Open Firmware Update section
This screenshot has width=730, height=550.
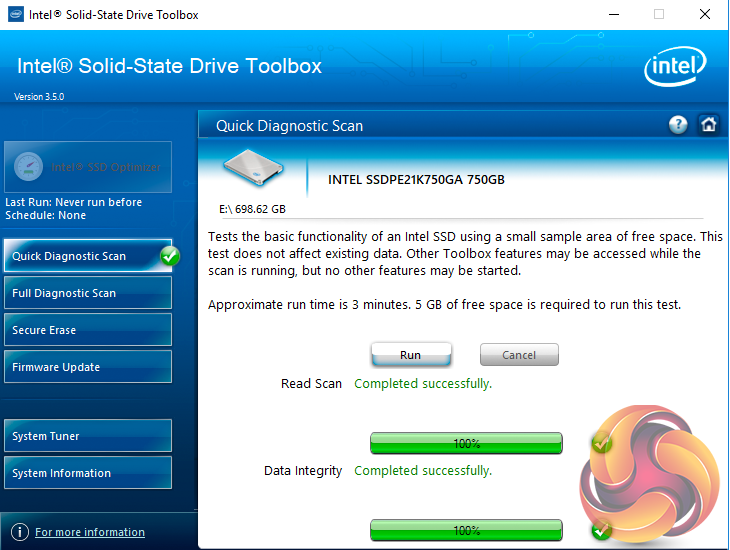coord(88,367)
